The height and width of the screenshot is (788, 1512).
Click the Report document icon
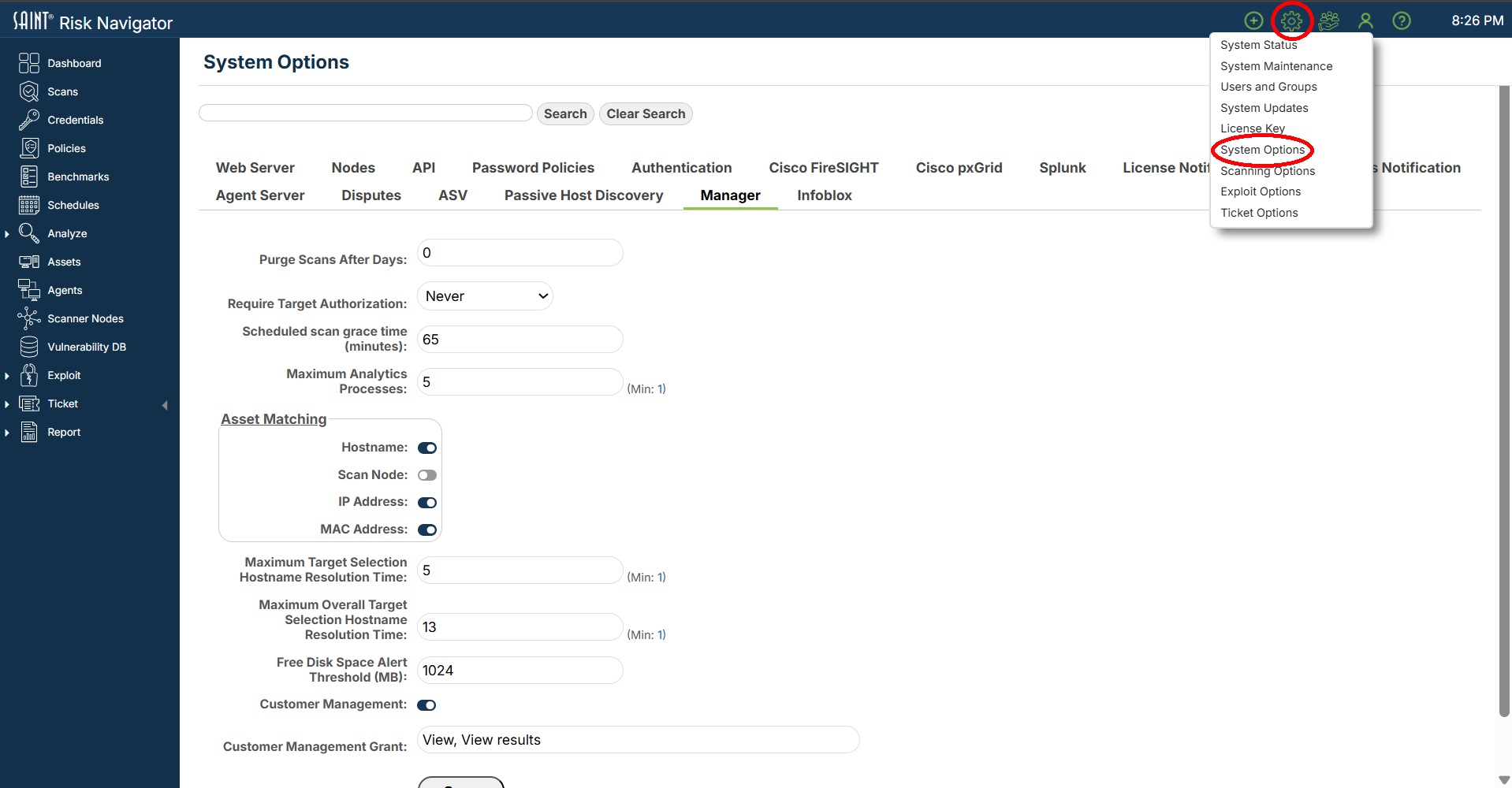[x=29, y=432]
